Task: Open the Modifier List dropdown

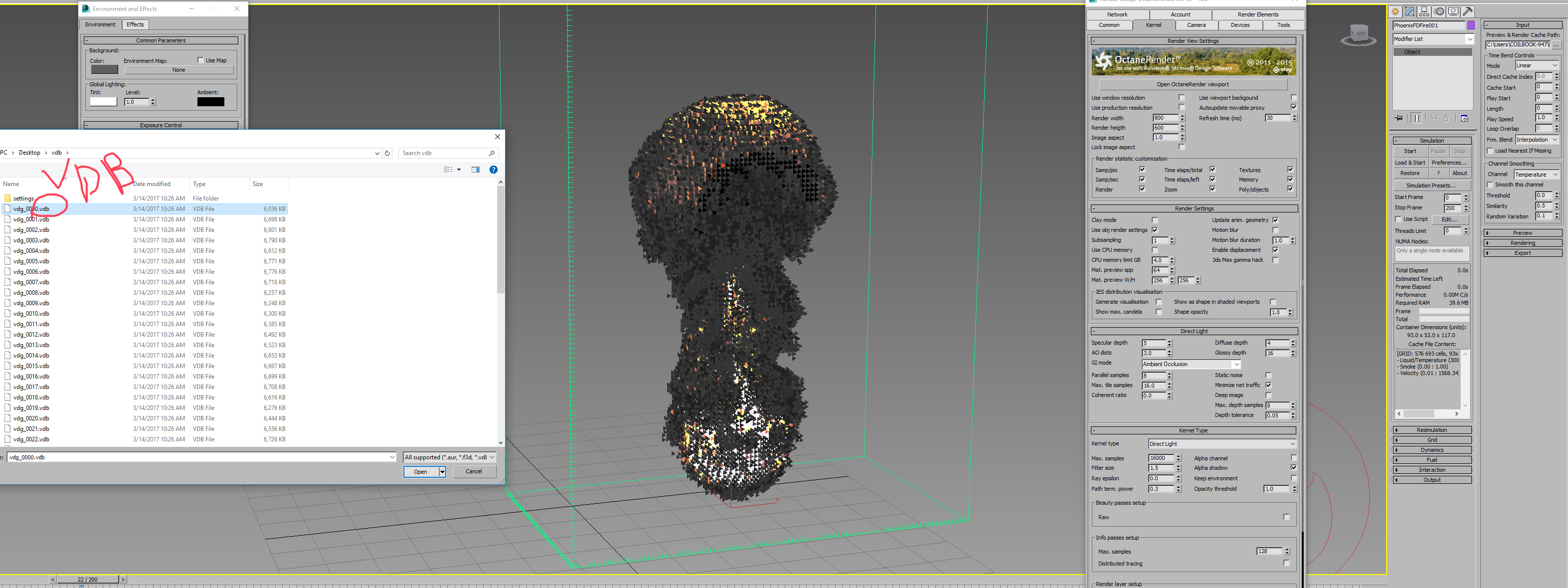Action: [x=1433, y=39]
